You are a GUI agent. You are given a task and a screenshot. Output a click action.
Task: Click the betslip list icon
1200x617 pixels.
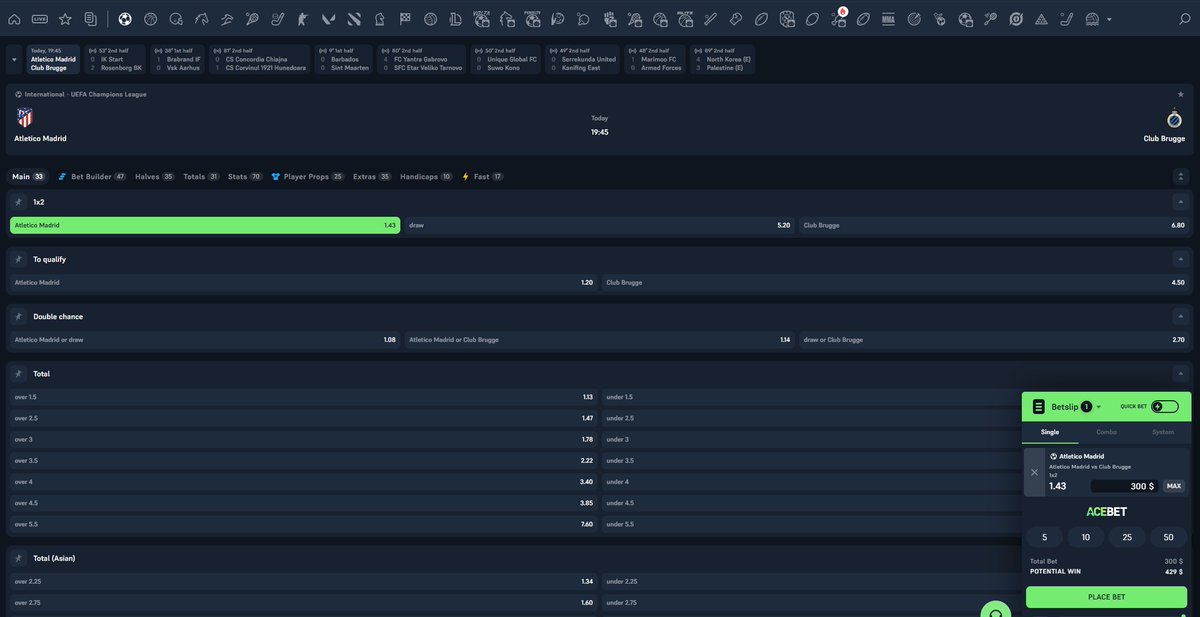tap(1038, 407)
